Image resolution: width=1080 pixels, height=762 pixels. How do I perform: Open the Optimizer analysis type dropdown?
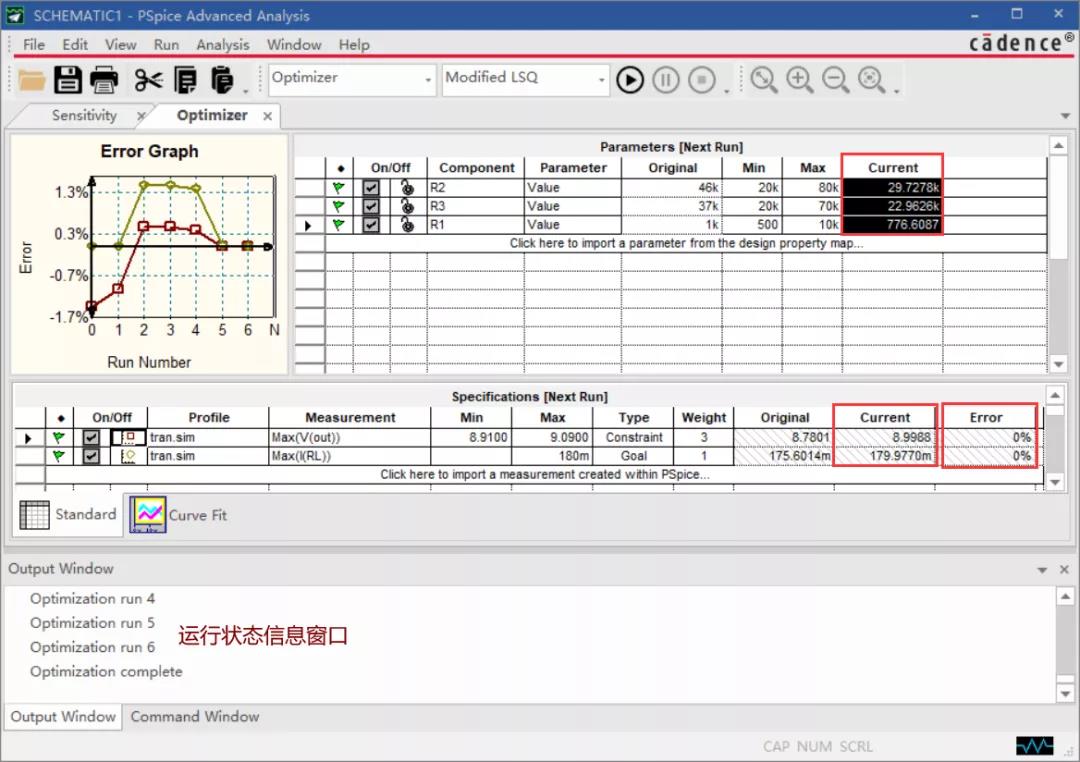click(428, 80)
